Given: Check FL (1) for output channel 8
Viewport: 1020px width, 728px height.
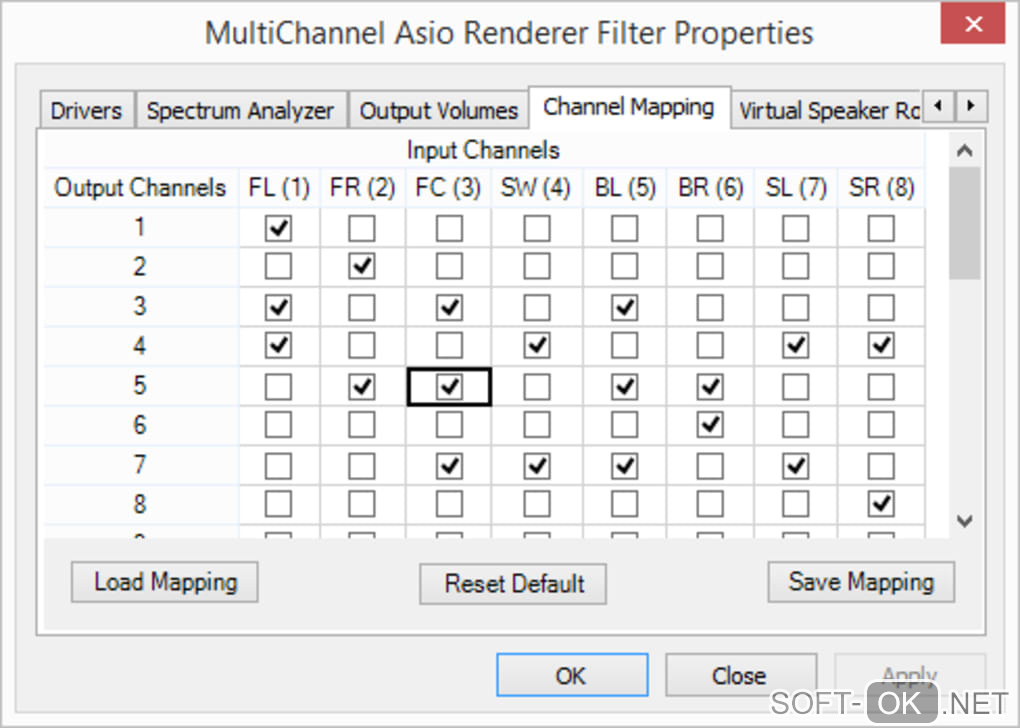Looking at the screenshot, I should click(278, 504).
